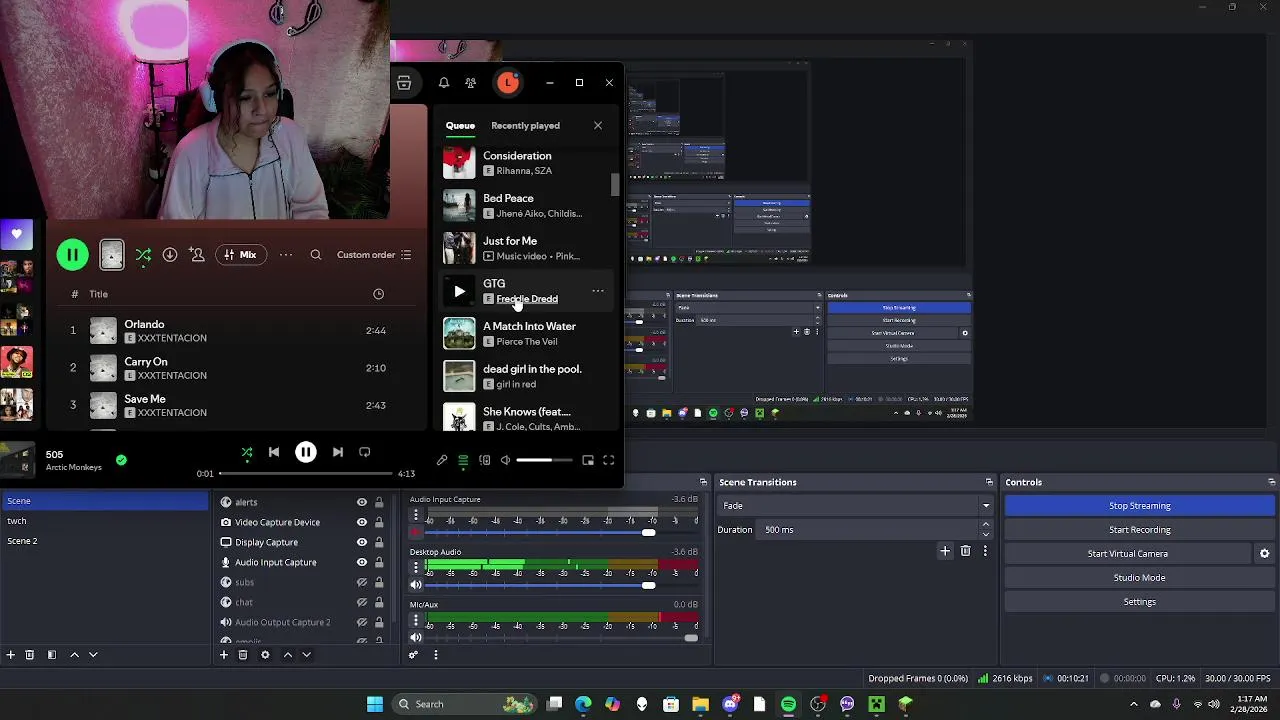Enter Spotify full screen mode
Image resolution: width=1280 pixels, height=720 pixels.
point(609,461)
